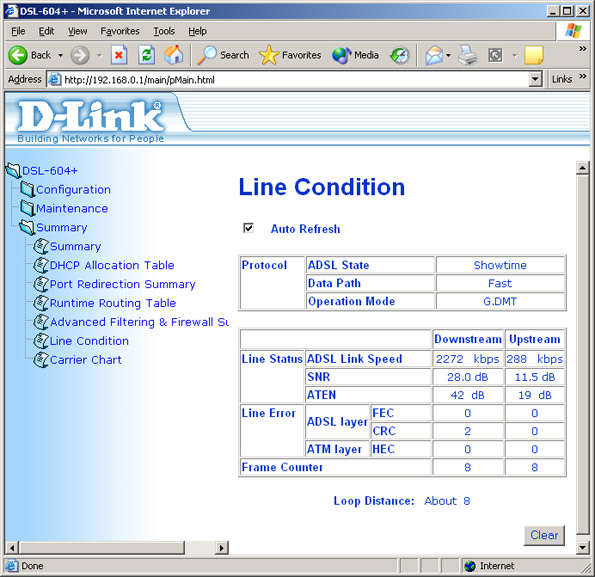Click the Clear button

click(x=544, y=535)
